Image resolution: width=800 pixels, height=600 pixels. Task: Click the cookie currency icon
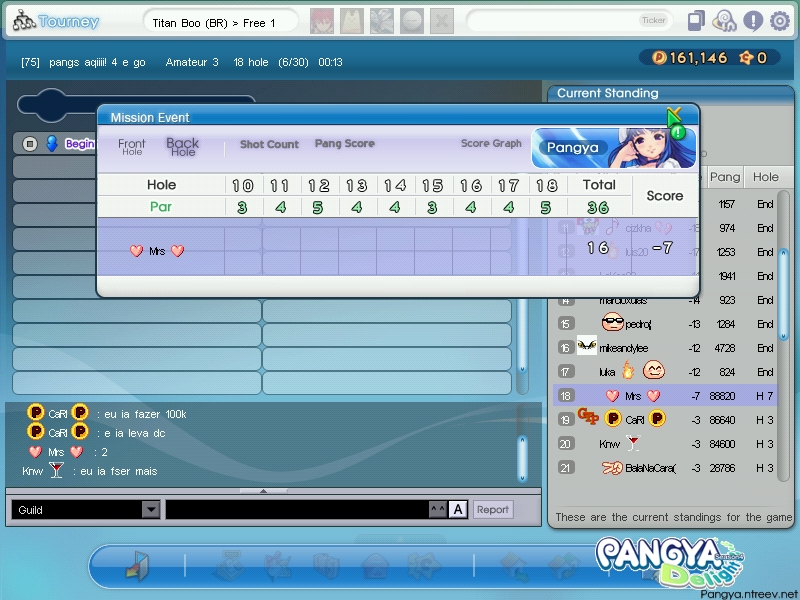(x=746, y=58)
